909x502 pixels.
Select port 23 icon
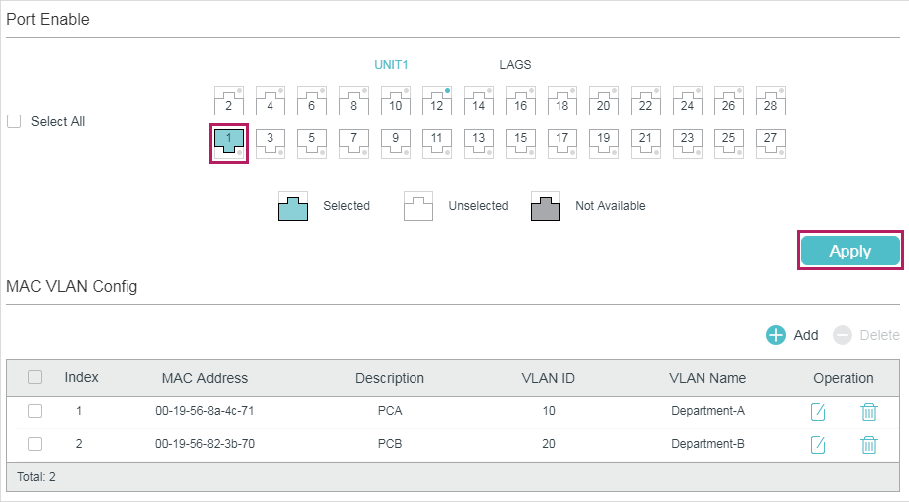click(688, 143)
